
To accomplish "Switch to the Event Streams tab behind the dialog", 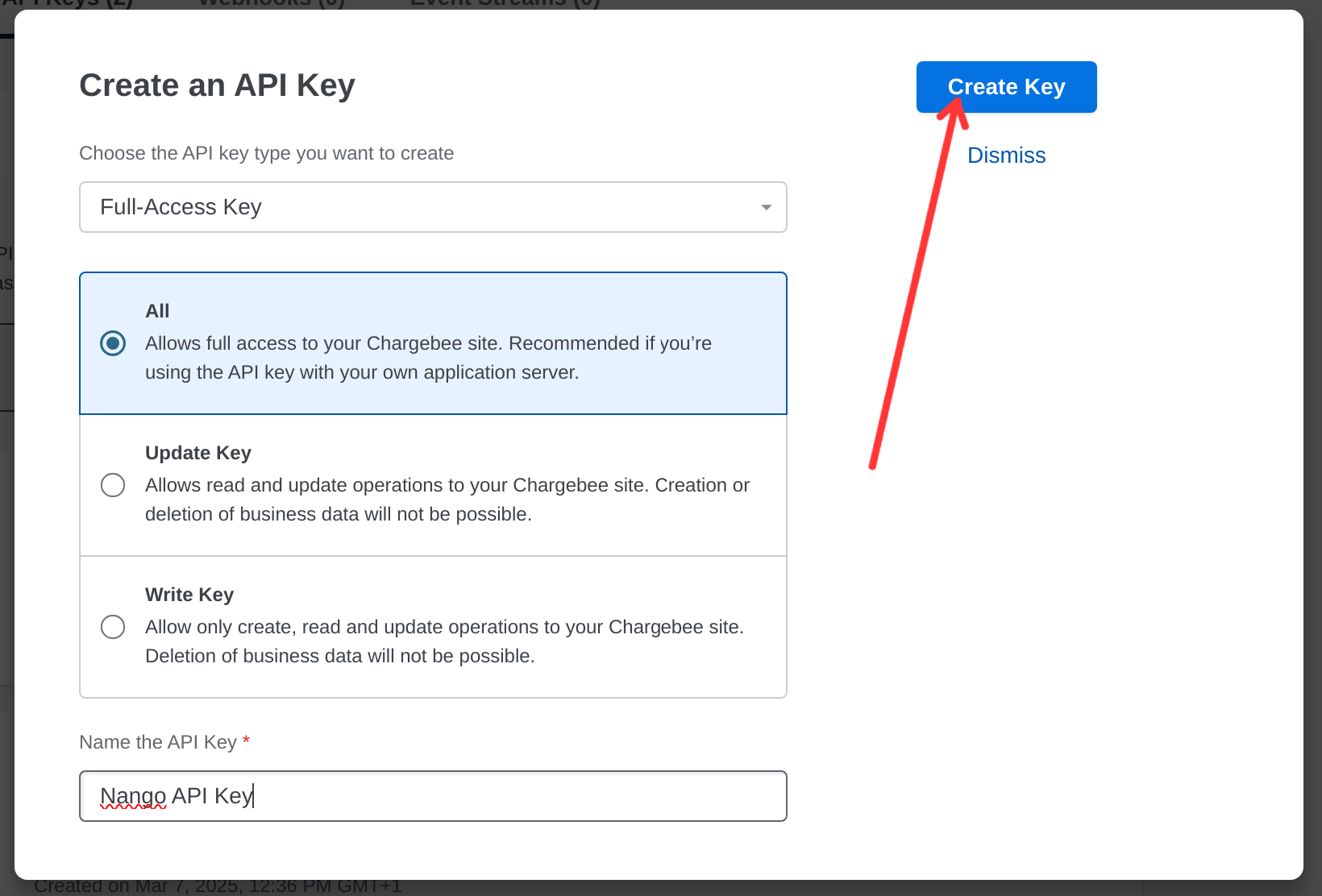I will (505, 4).
